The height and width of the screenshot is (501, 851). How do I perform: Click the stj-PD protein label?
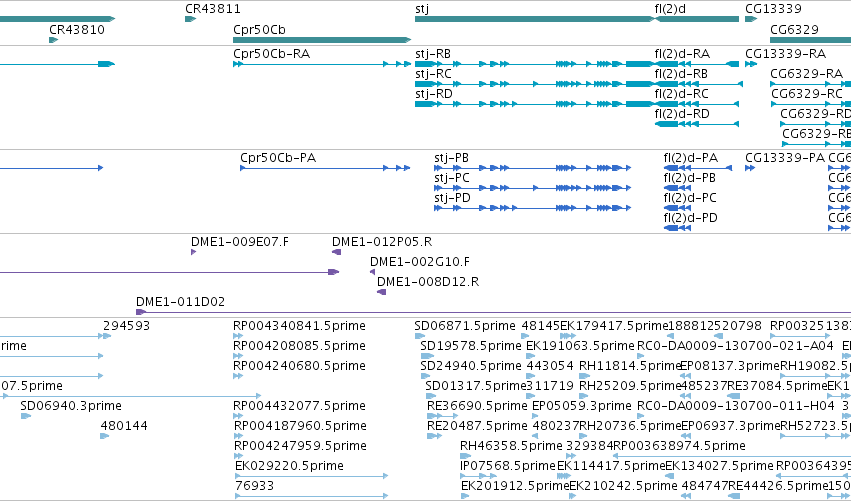coord(453,198)
